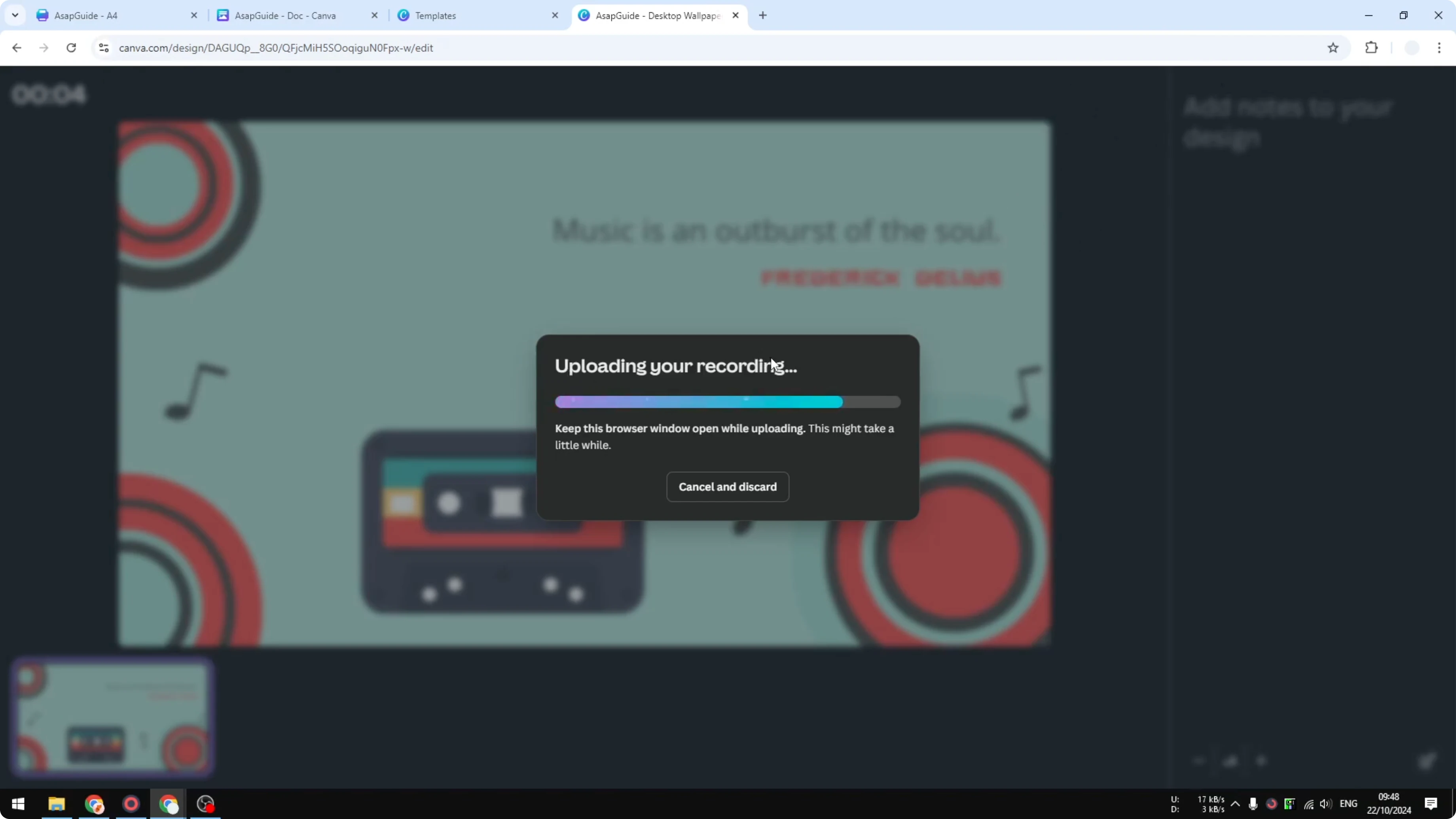The image size is (1456, 819).
Task: Click the Wi-Fi network icon in the tray
Action: [x=1308, y=804]
